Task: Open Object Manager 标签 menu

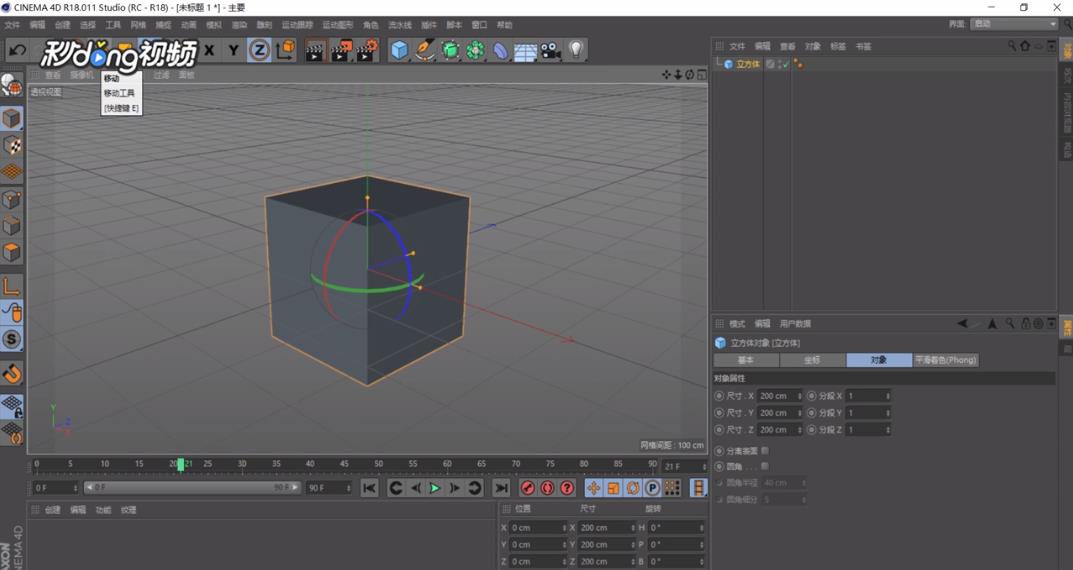Action: click(x=838, y=47)
